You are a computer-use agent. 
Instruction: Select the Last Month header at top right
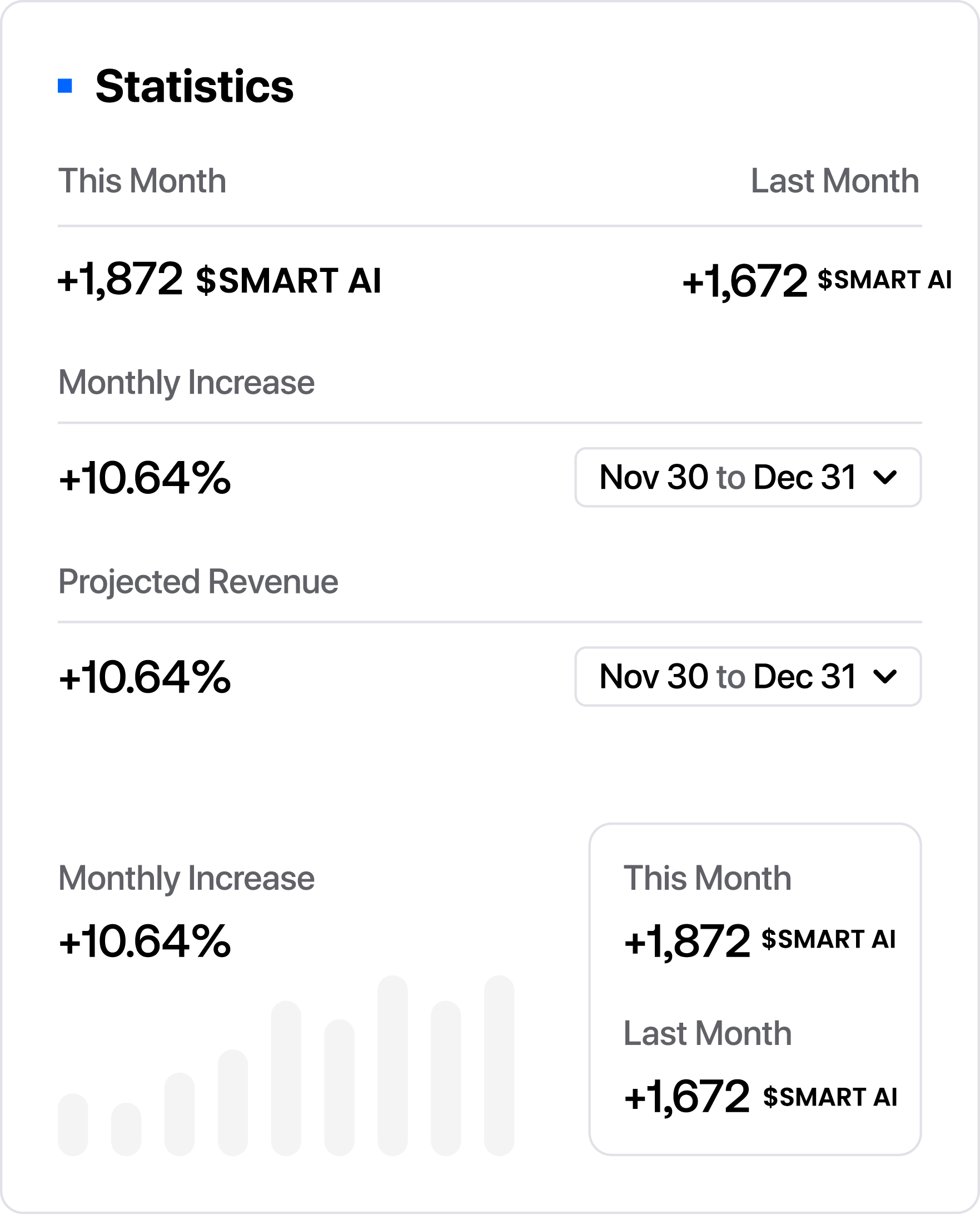point(834,181)
